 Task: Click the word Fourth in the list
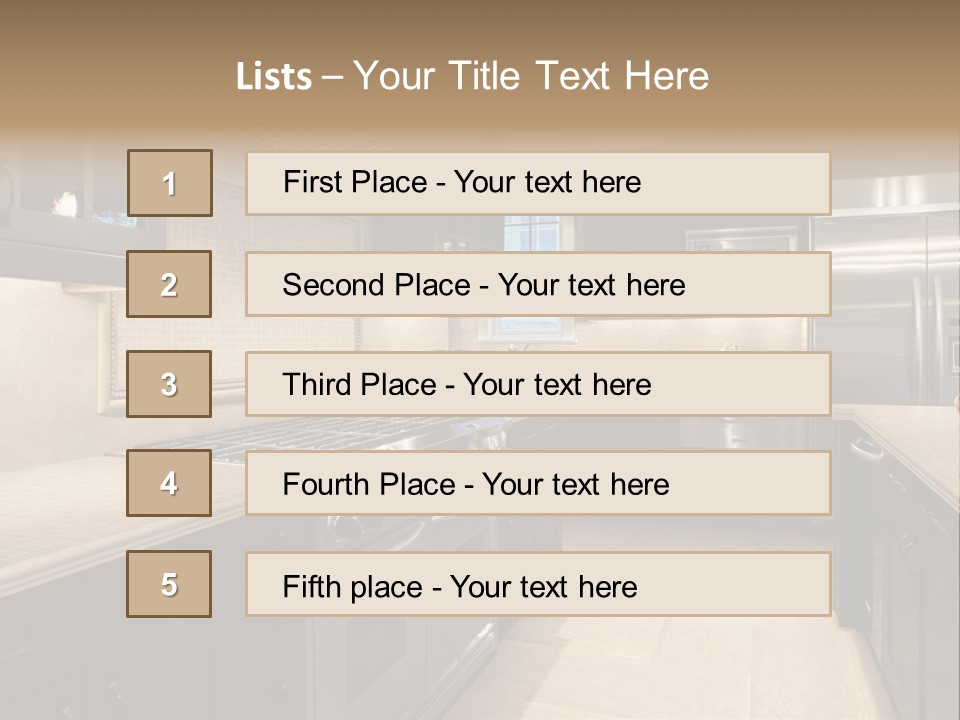coord(327,484)
